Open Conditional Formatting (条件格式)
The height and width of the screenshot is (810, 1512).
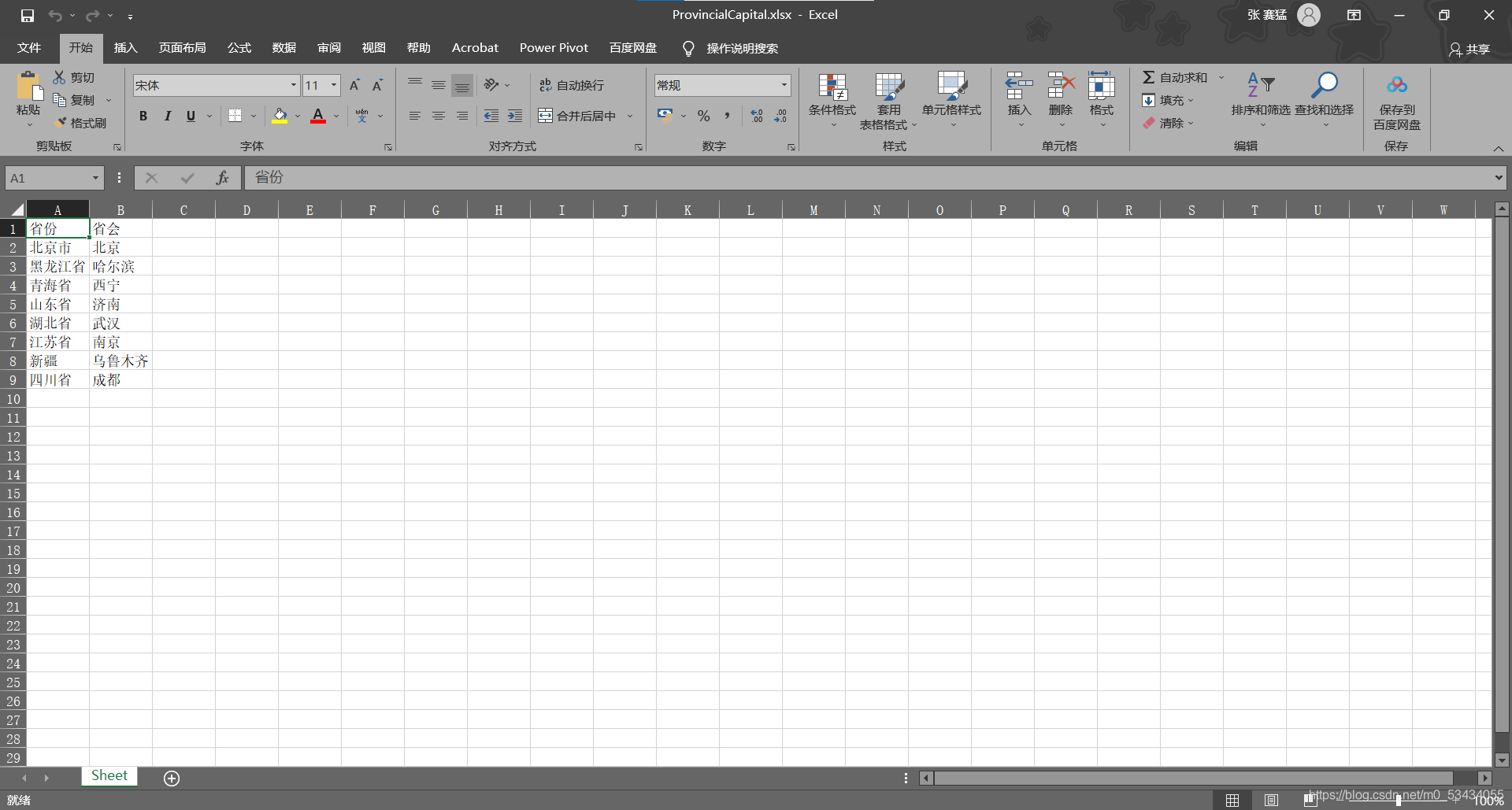tap(832, 101)
